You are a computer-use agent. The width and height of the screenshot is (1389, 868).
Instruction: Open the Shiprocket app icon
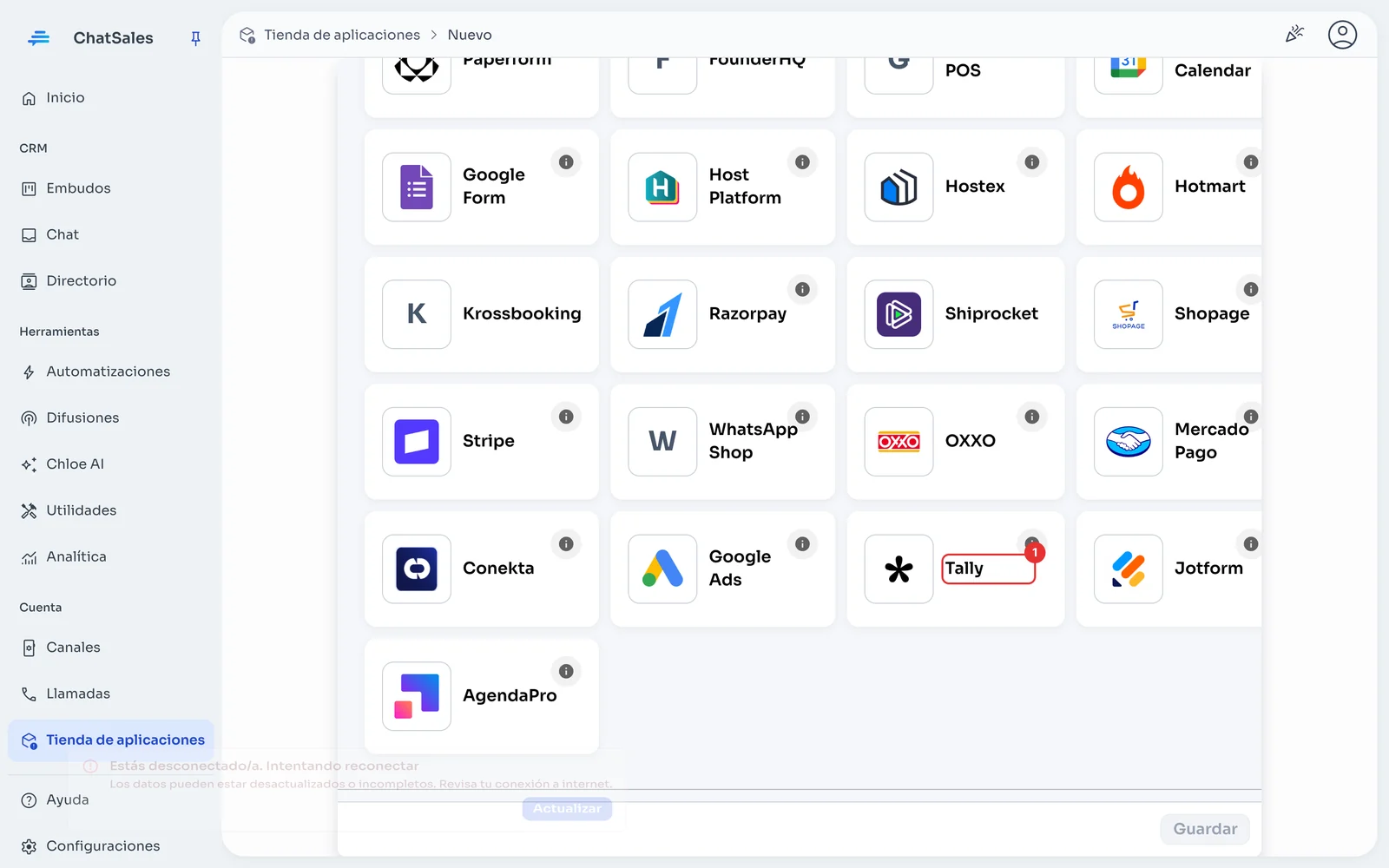point(899,314)
